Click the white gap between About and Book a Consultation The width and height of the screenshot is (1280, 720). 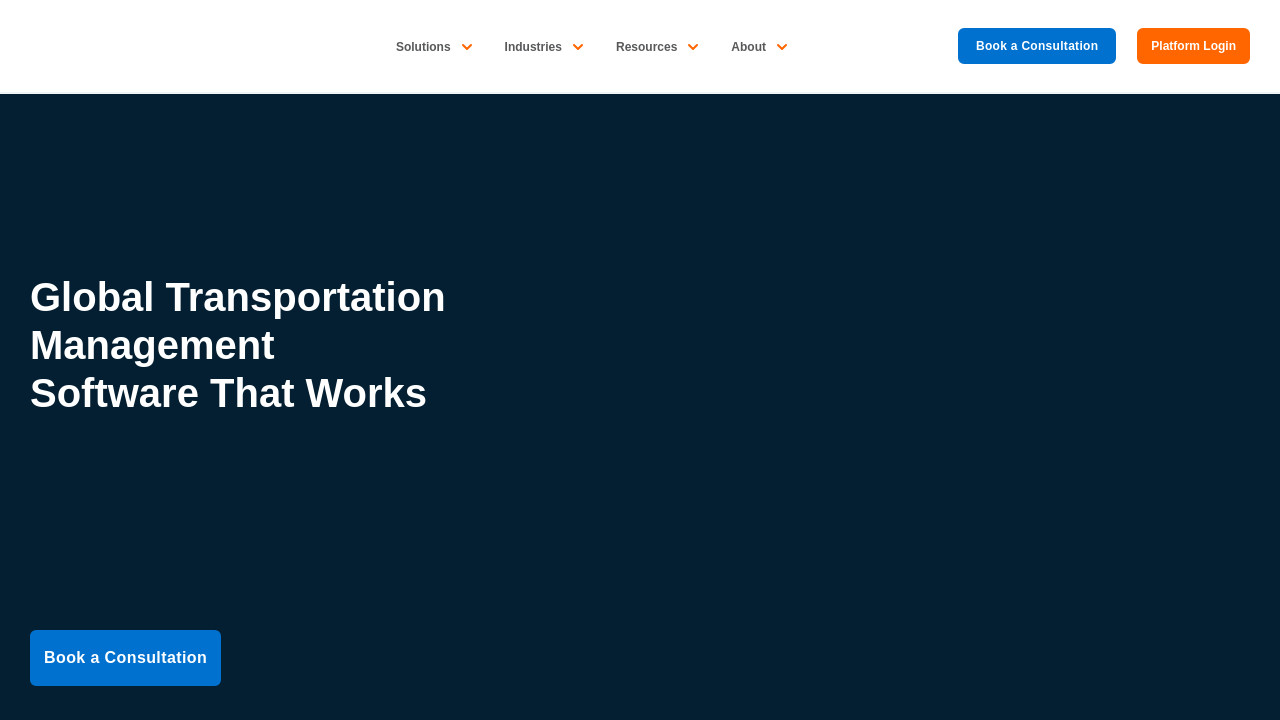[870, 47]
